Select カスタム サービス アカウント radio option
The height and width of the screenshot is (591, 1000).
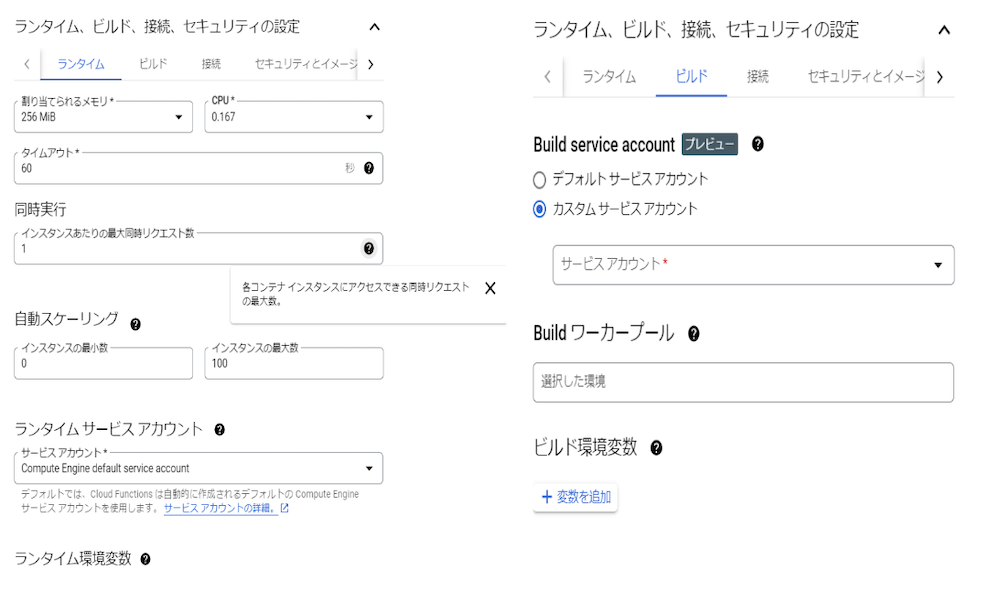tap(540, 209)
